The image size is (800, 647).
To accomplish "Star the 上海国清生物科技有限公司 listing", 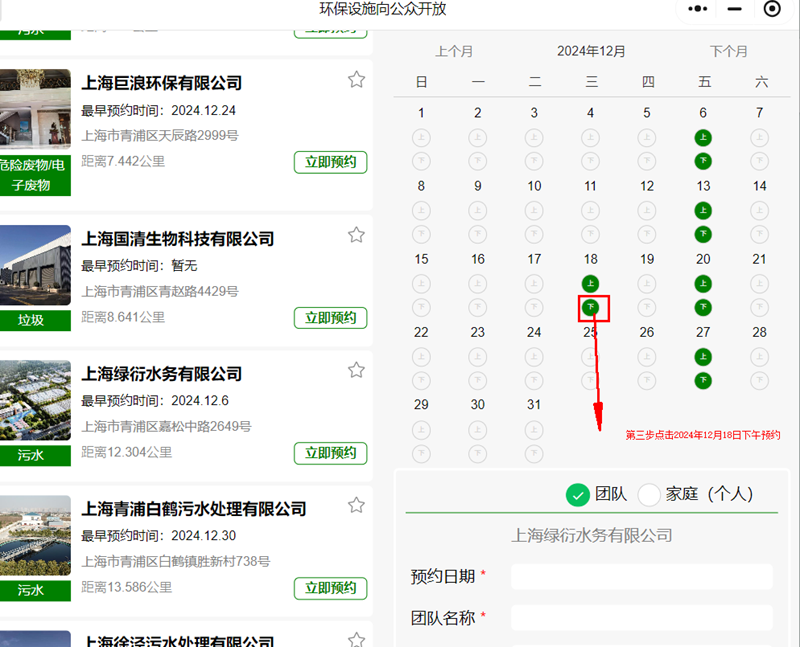I will 356,235.
